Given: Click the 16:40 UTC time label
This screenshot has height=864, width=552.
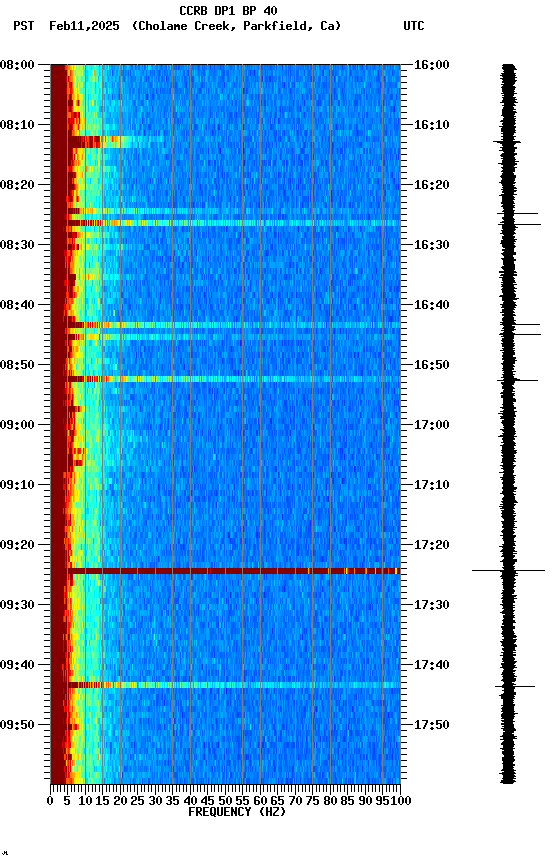Looking at the screenshot, I should (x=432, y=305).
